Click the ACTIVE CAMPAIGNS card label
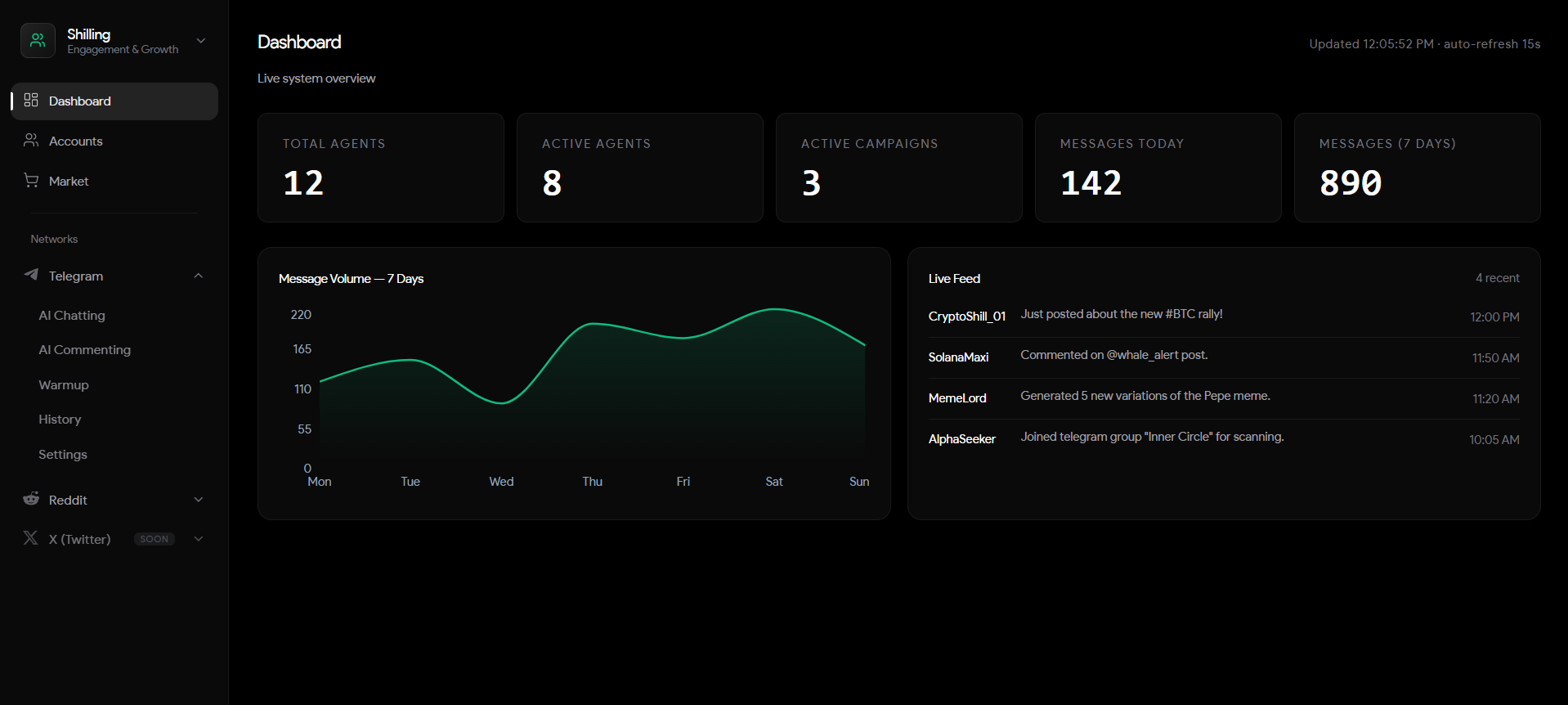1568x705 pixels. tap(870, 144)
